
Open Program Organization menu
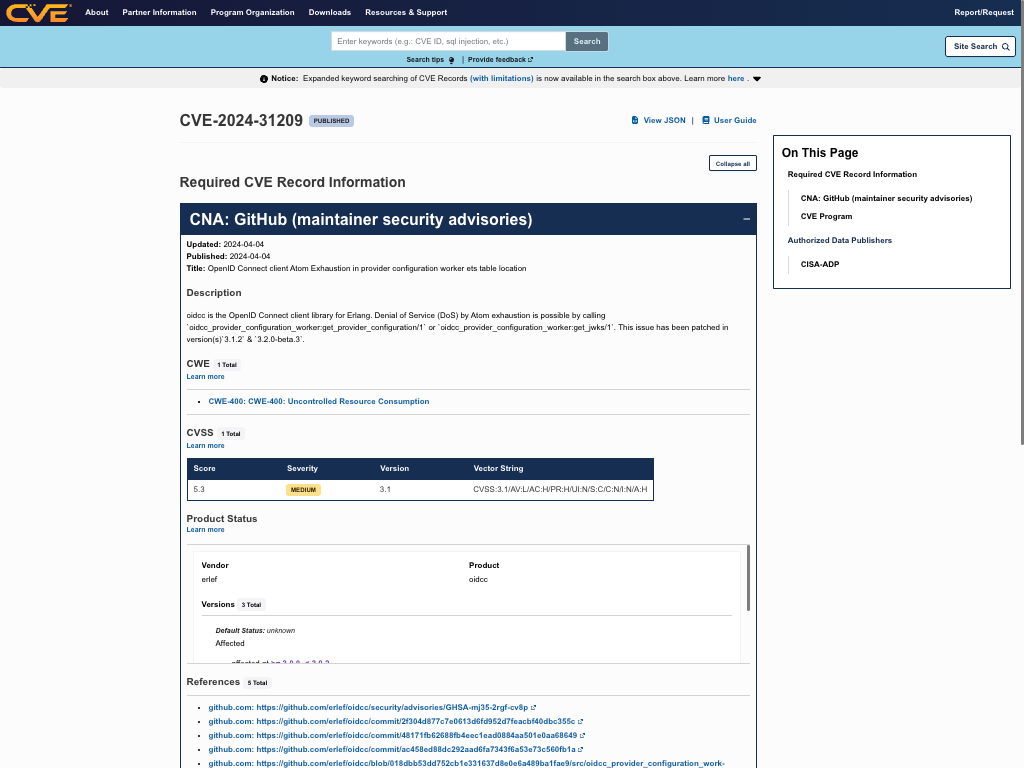pos(252,12)
